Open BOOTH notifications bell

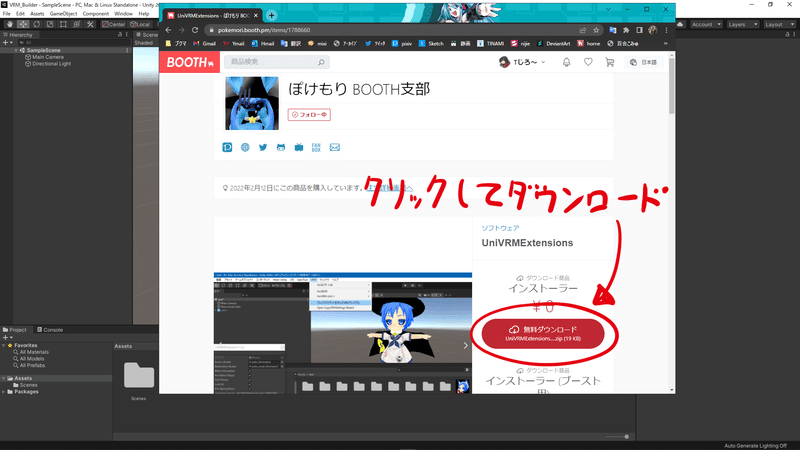566,62
